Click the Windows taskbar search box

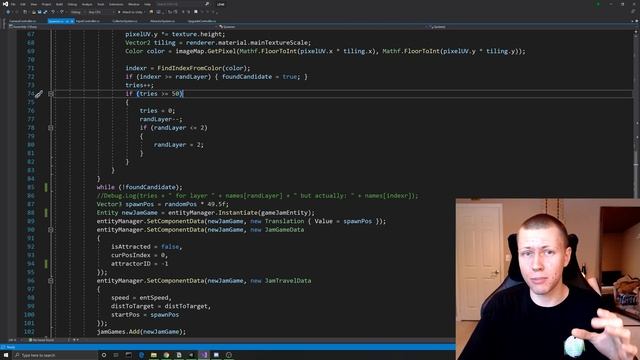(55, 356)
